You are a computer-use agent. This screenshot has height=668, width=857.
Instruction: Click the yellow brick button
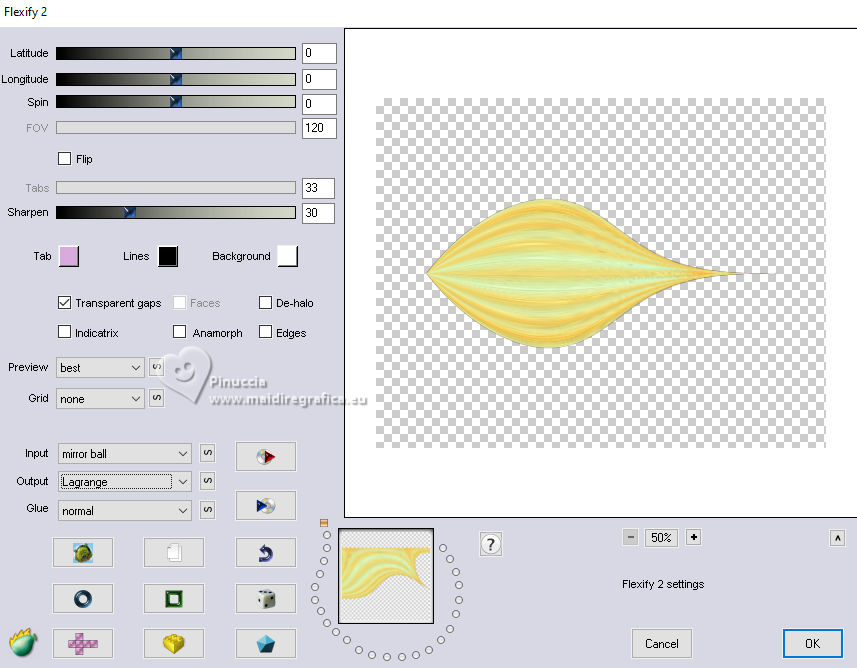pos(174,643)
